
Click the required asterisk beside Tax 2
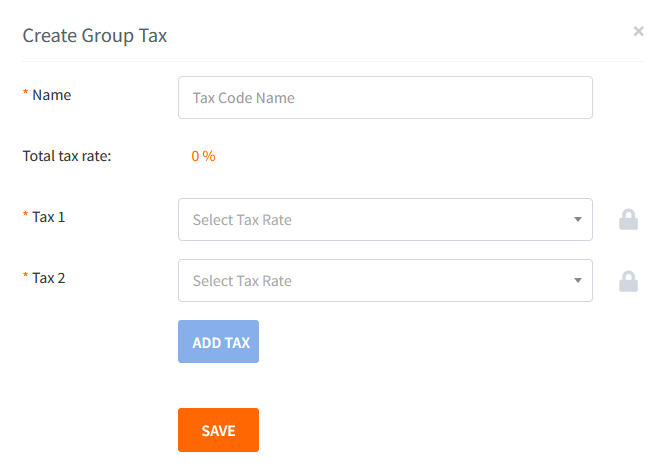tap(26, 277)
